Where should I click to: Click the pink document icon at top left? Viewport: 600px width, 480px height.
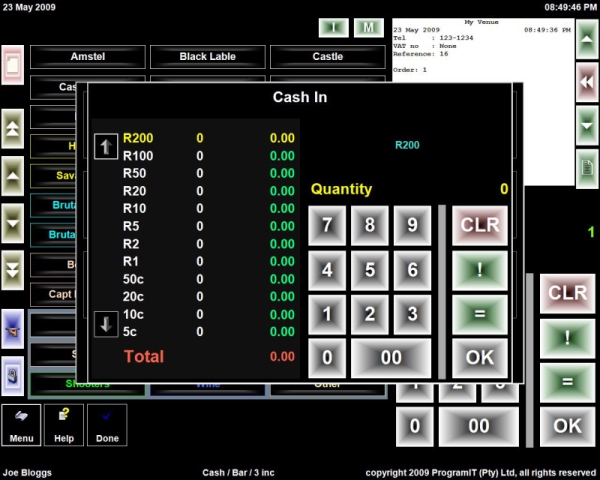click(13, 66)
